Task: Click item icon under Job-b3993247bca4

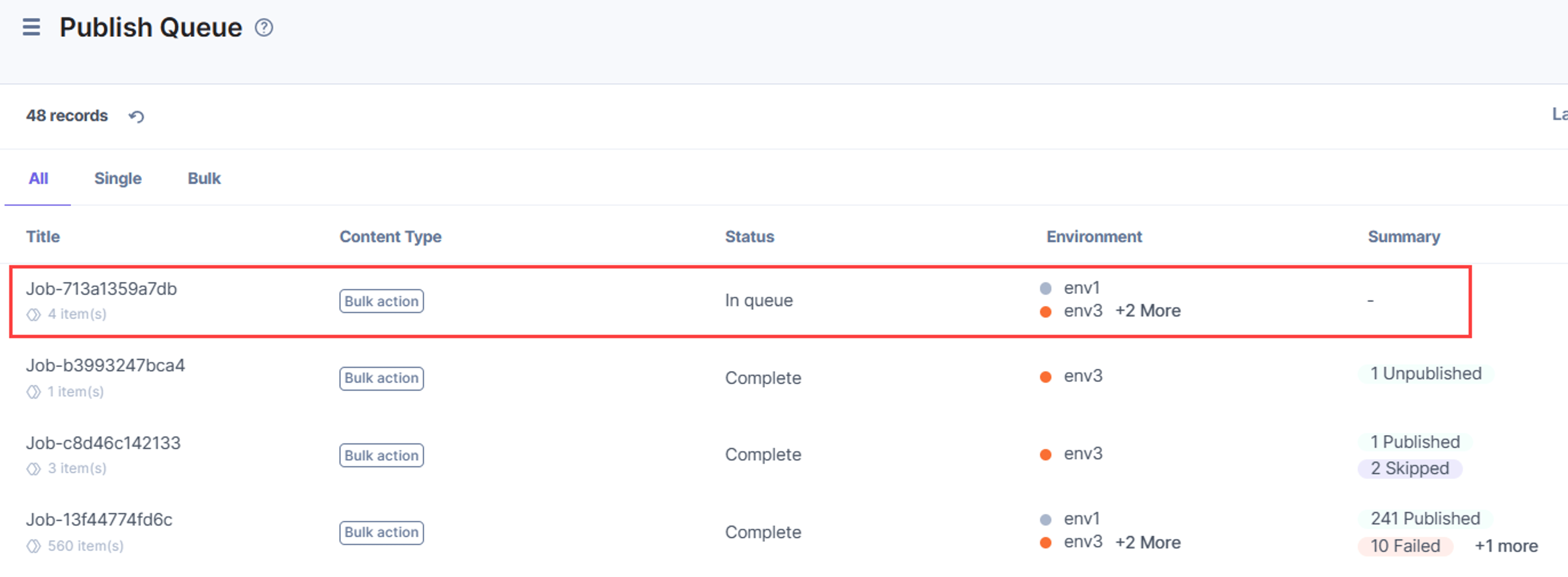Action: 33,391
